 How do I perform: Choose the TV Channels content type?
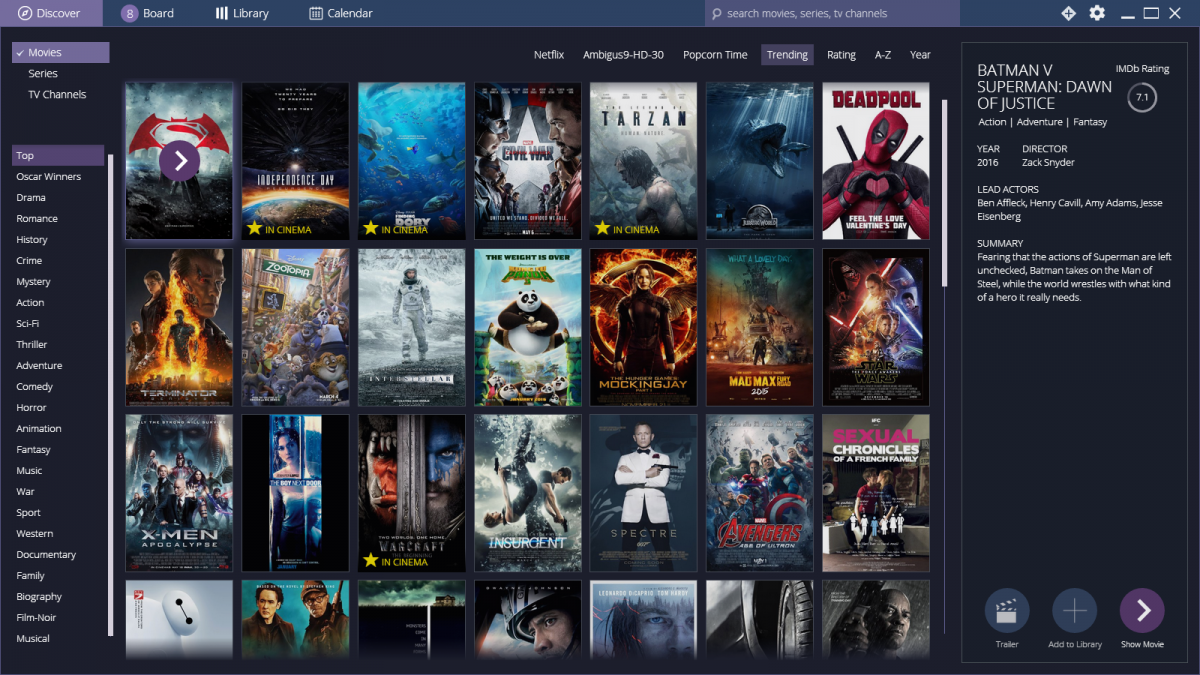57,94
